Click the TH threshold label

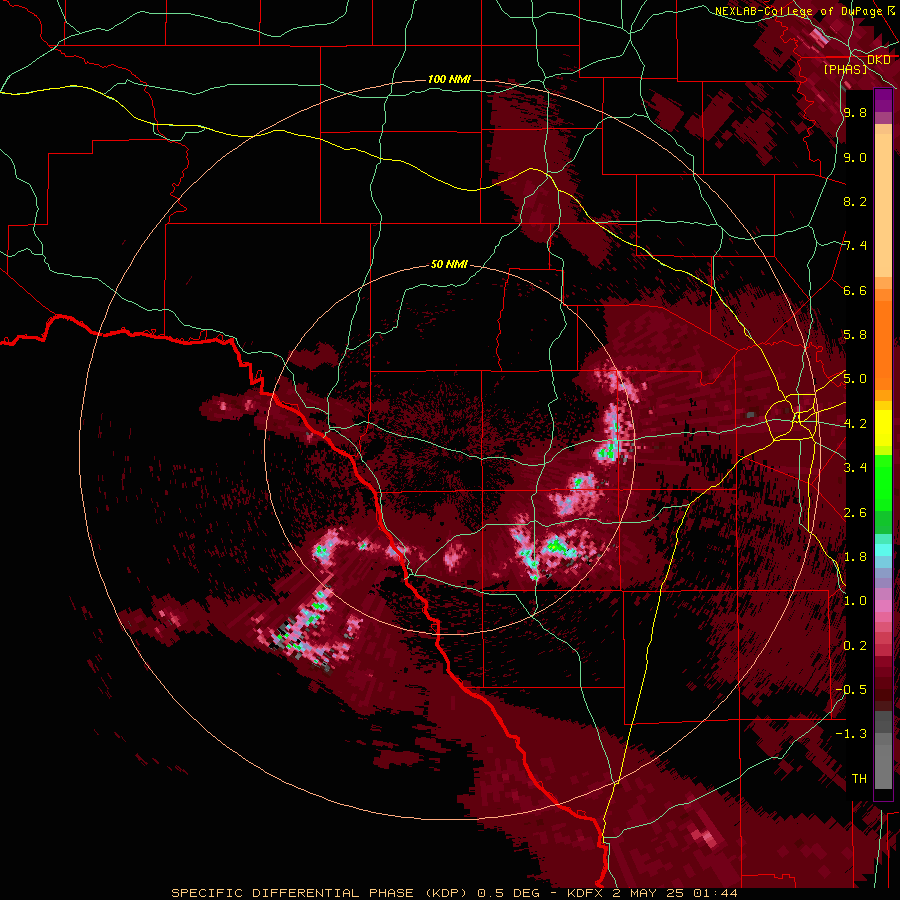(859, 779)
